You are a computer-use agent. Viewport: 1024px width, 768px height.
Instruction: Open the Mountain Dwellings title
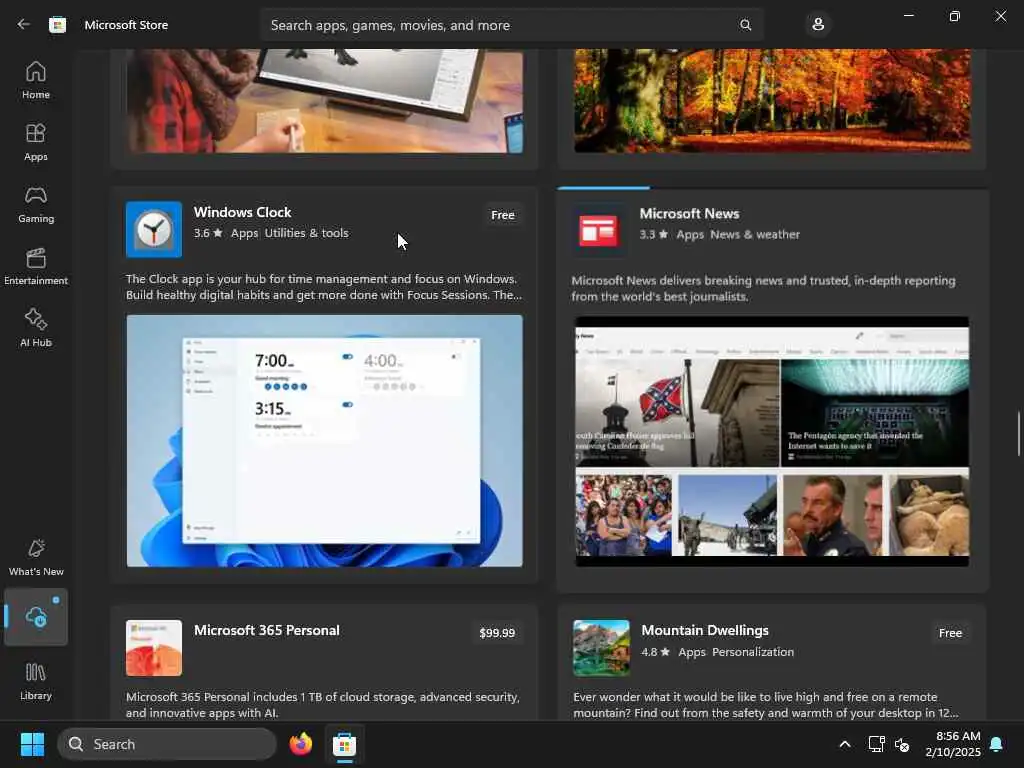point(705,630)
